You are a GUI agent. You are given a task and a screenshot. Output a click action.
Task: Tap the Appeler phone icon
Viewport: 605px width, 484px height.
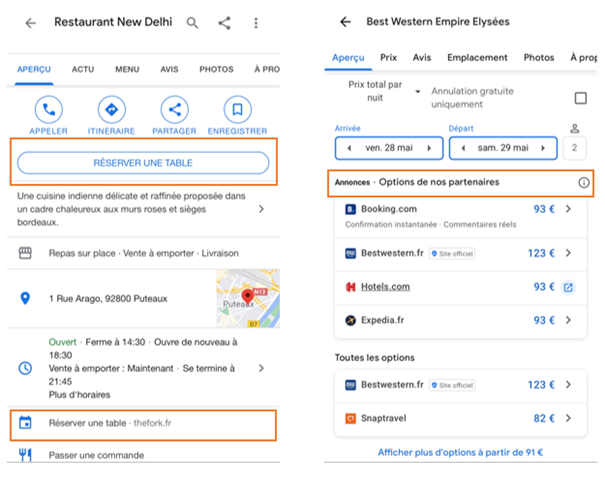click(49, 110)
